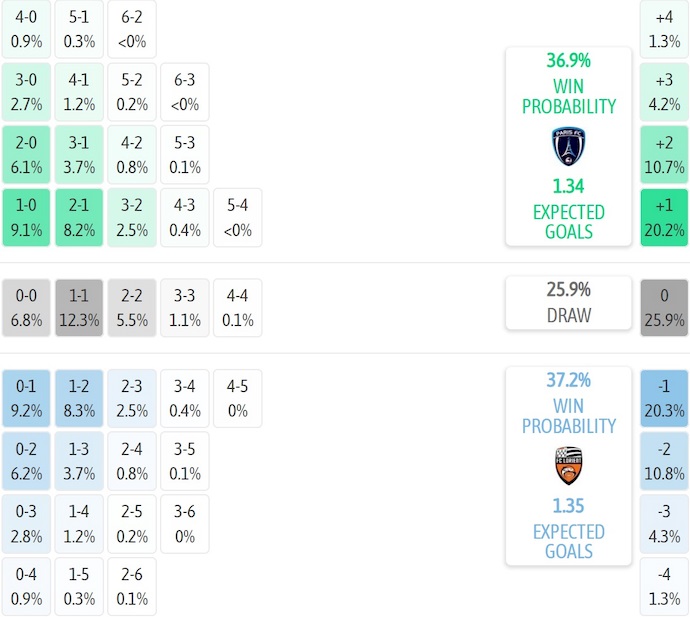Viewport: 690px width, 617px height.
Task: Select the 2-0 score cell
Action: point(27,155)
